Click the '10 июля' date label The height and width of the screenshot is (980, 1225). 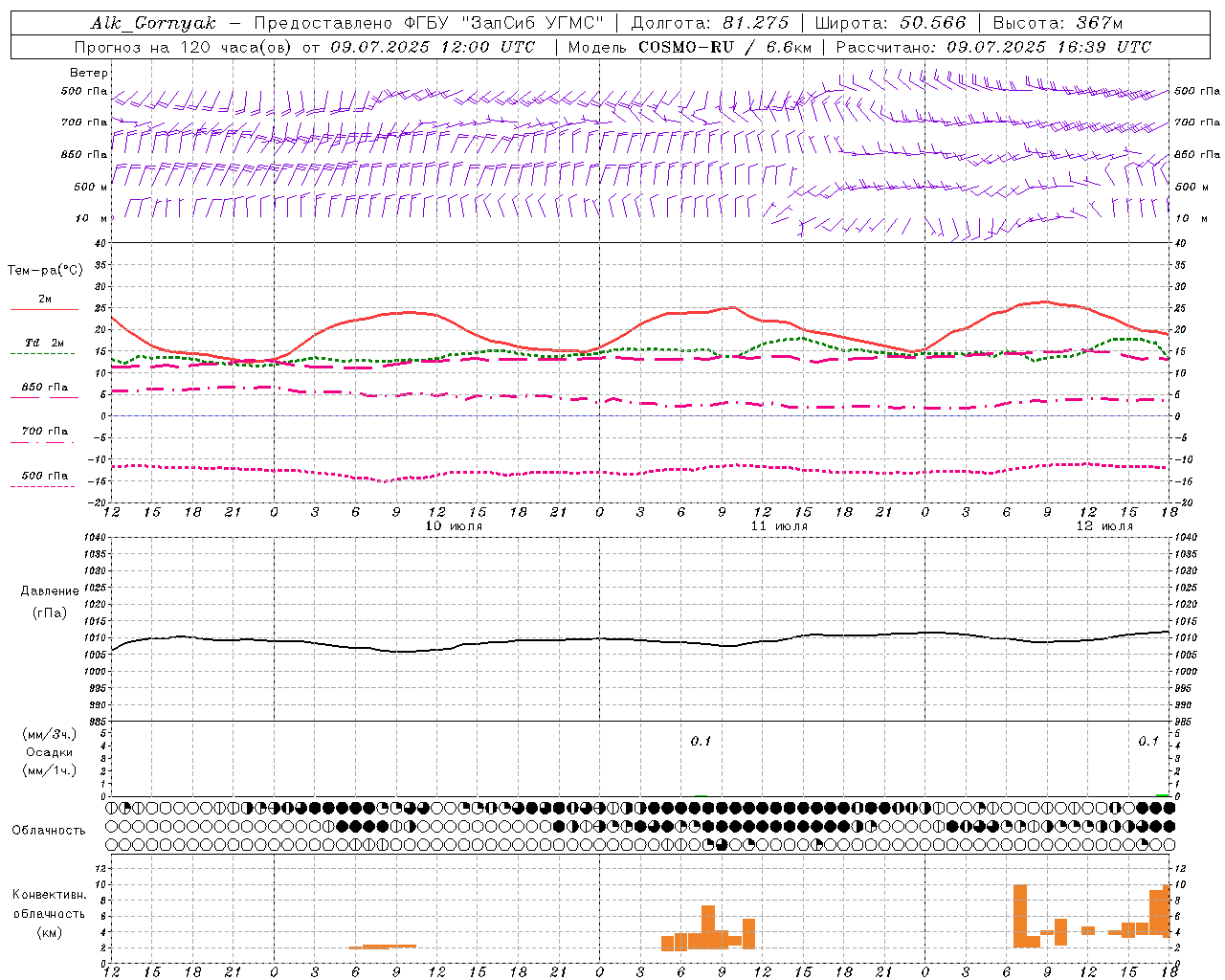(x=454, y=526)
